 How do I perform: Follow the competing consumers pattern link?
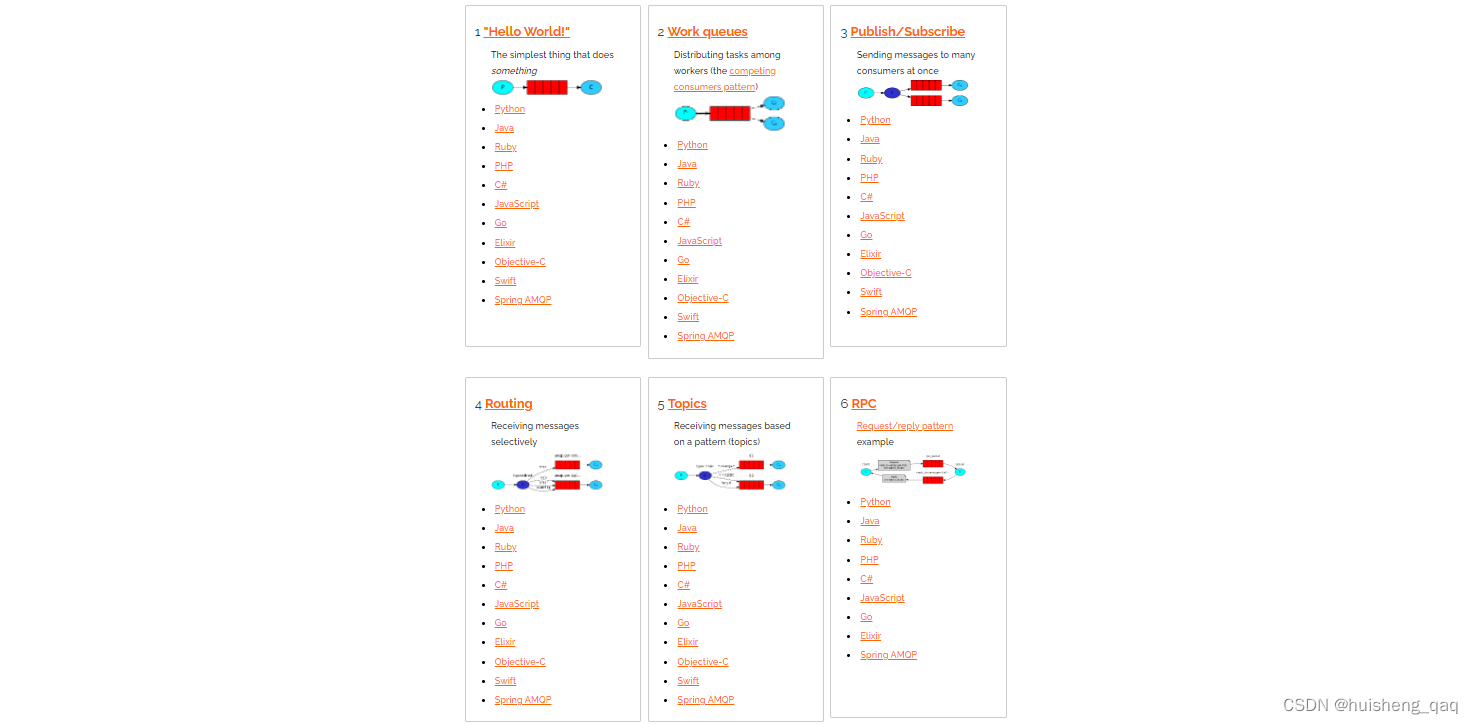tap(725, 79)
